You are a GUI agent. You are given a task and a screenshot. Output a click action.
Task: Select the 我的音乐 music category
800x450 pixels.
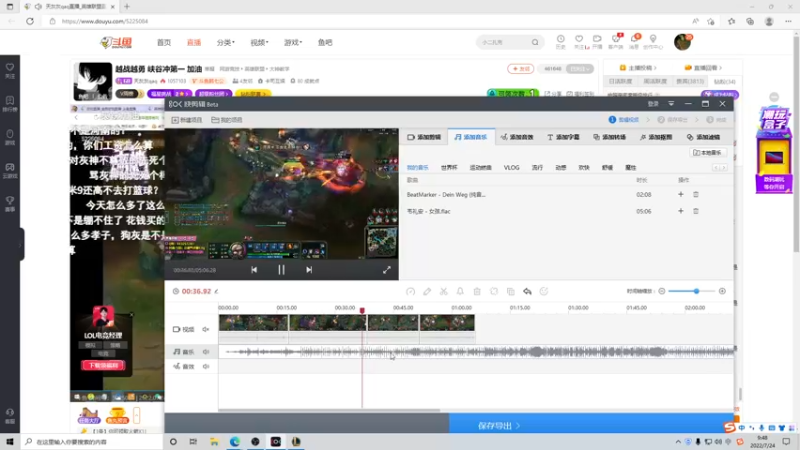pos(417,167)
